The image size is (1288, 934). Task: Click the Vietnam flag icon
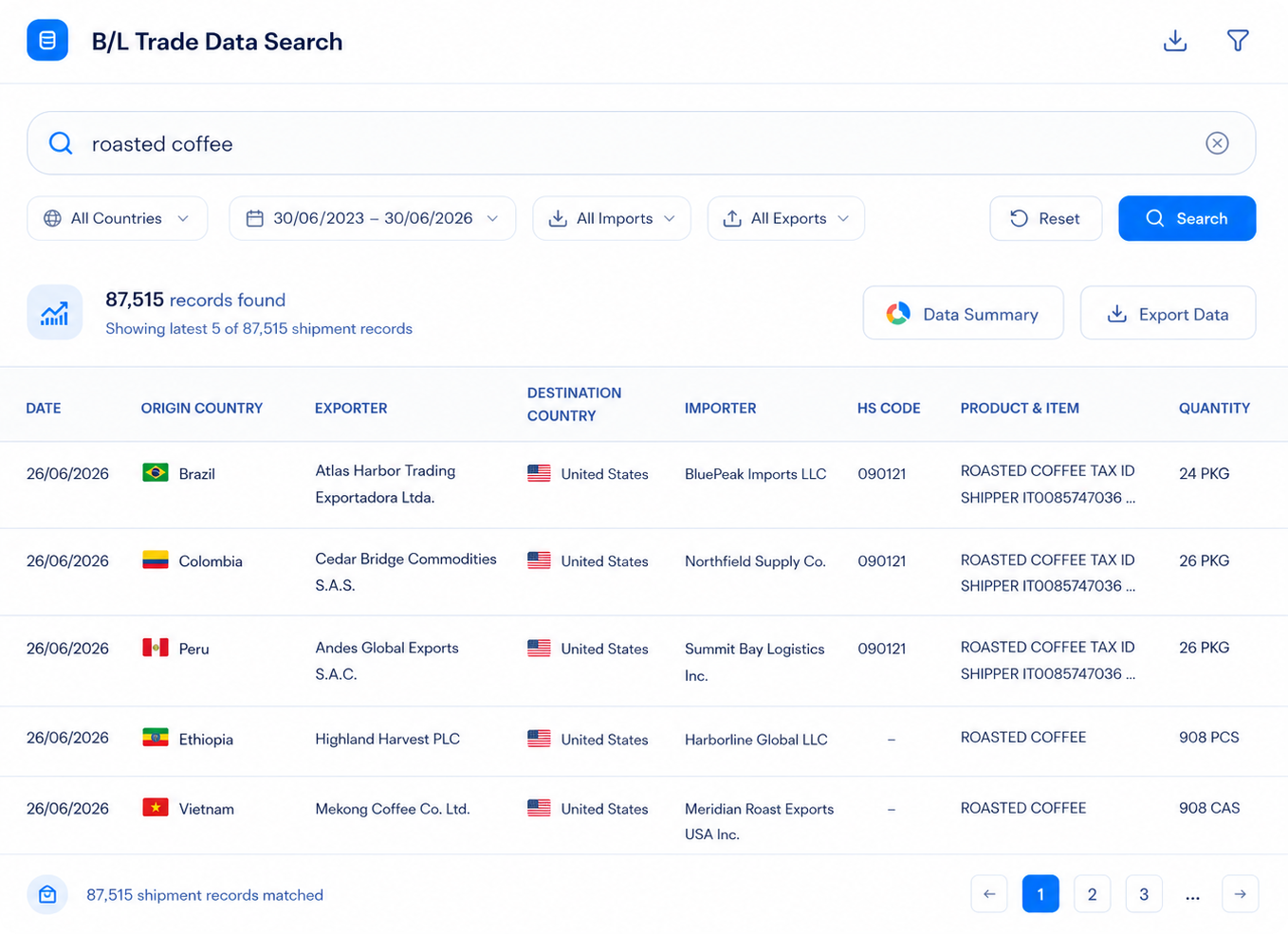pos(156,808)
